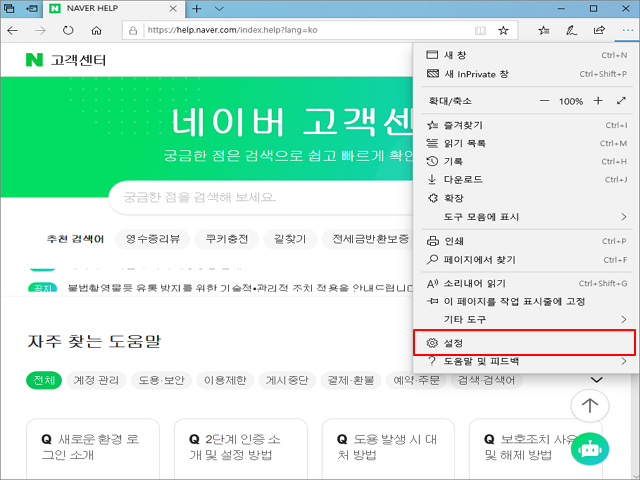Open 2단계 인증 소개 및 설정 방법 card

(241, 449)
